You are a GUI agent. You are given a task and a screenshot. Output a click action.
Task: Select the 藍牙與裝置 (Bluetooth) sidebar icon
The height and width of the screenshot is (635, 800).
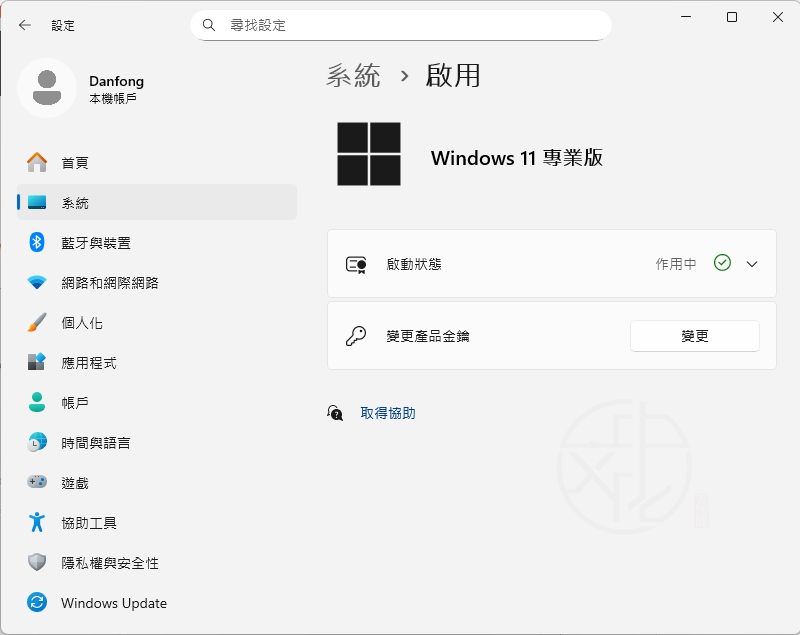tap(37, 242)
